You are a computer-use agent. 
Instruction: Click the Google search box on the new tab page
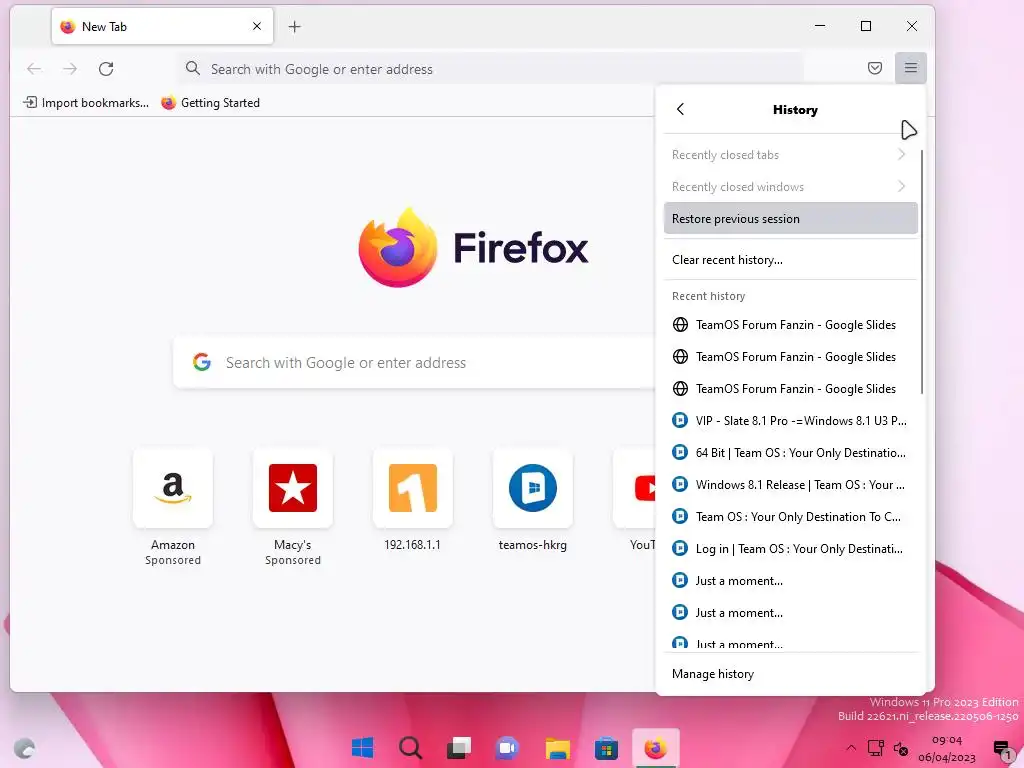[414, 362]
